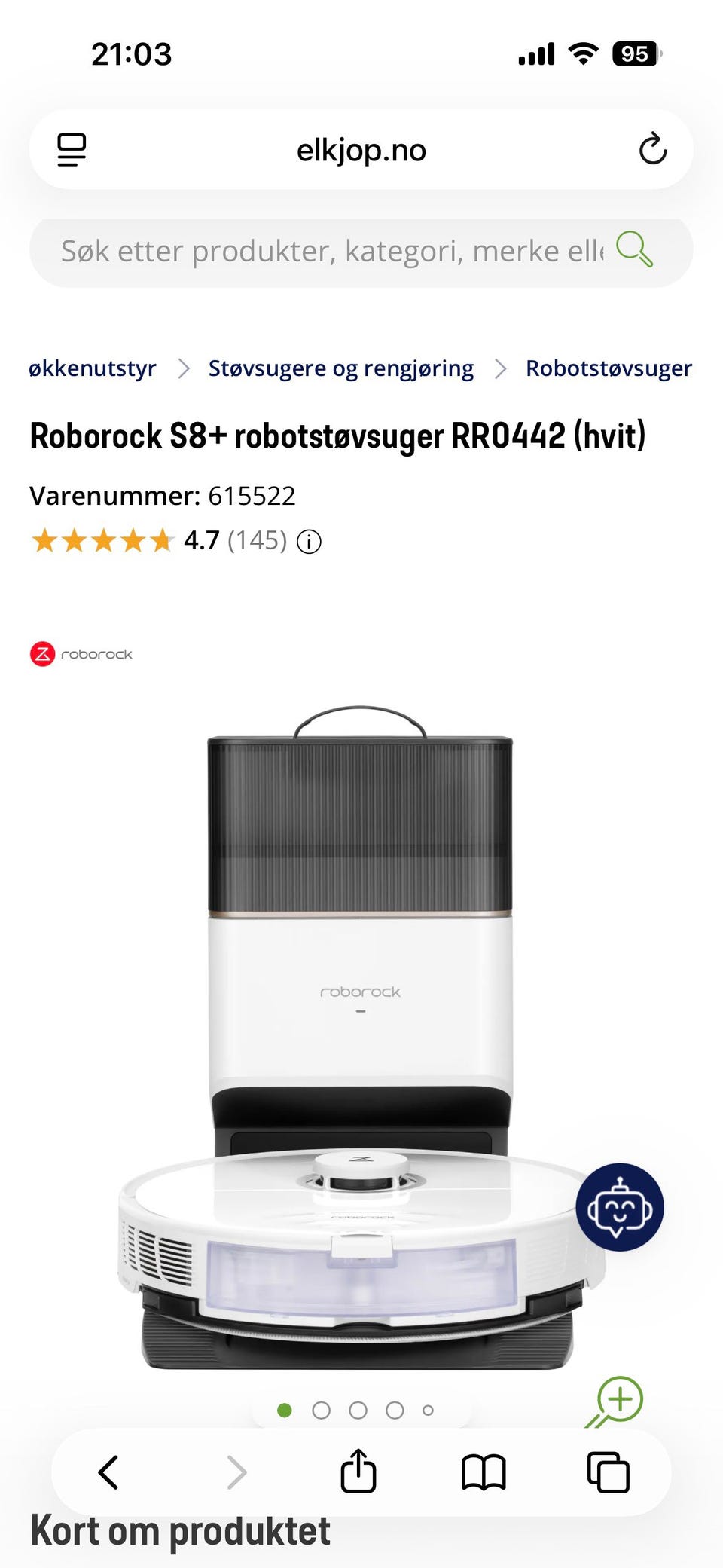
Task: Go back with Safari back arrow
Action: pos(108,1472)
